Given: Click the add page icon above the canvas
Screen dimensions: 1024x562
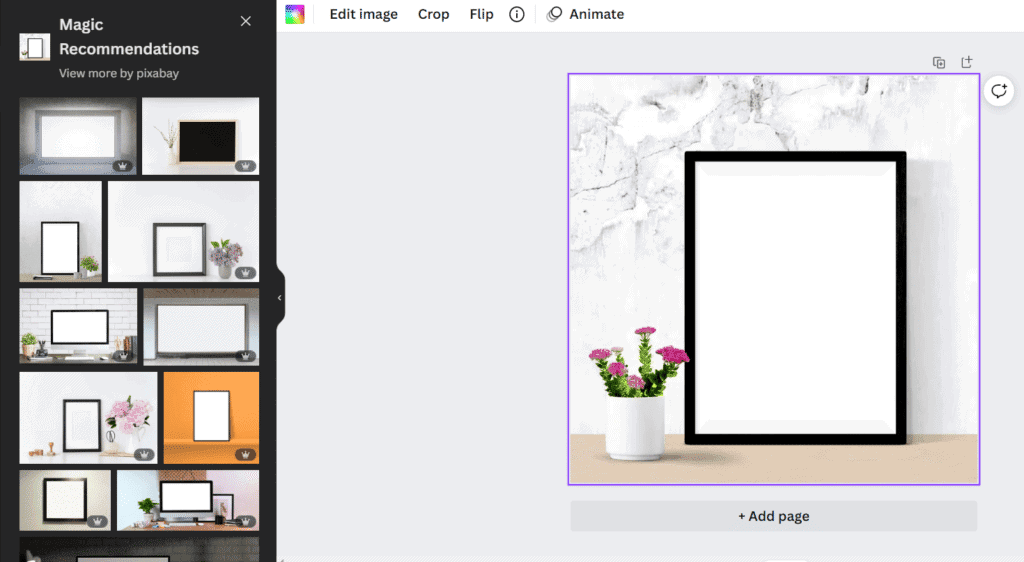Looking at the screenshot, I should click(967, 62).
